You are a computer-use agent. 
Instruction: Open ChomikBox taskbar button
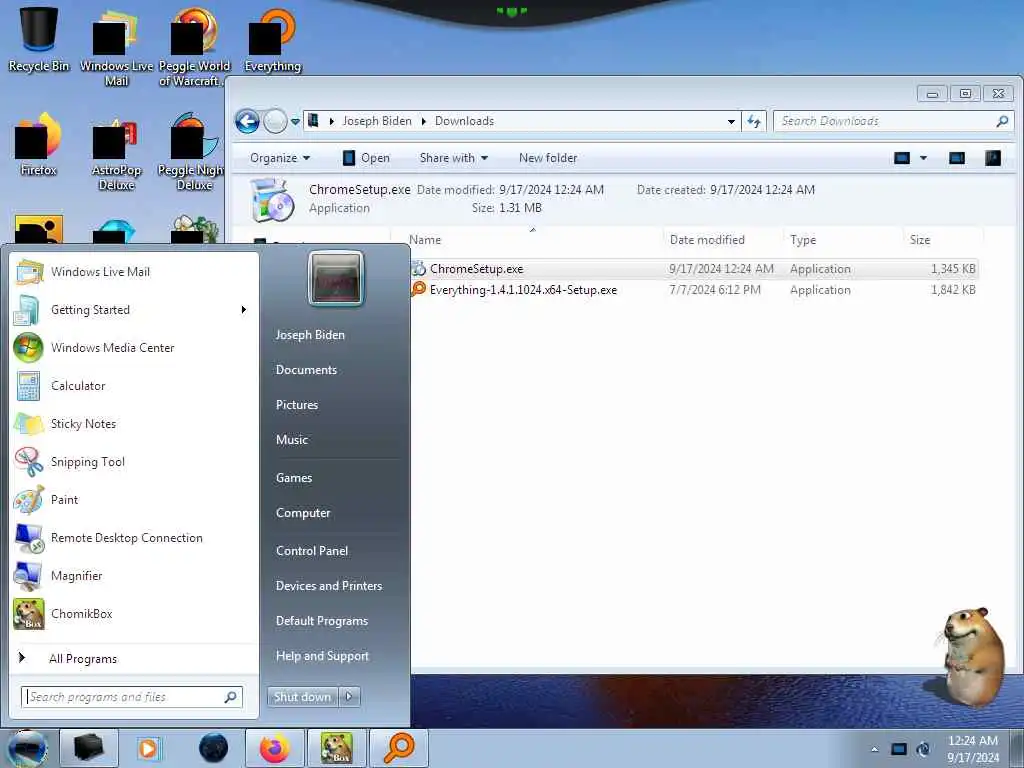point(336,748)
